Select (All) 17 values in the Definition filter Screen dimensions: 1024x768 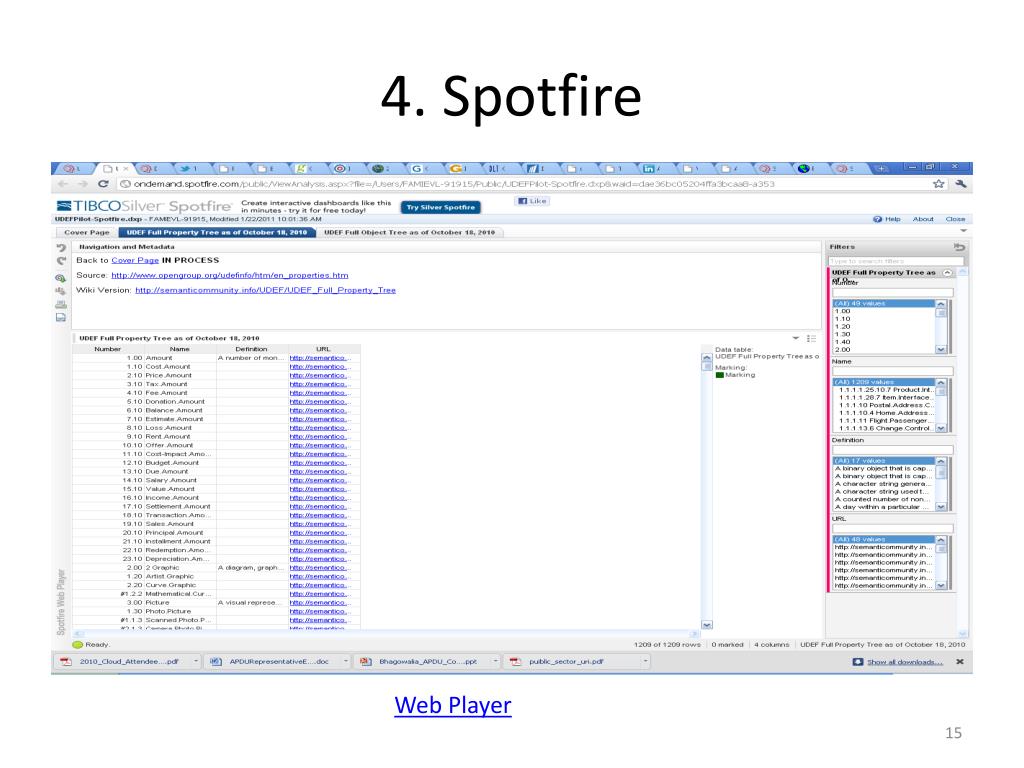tap(884, 461)
